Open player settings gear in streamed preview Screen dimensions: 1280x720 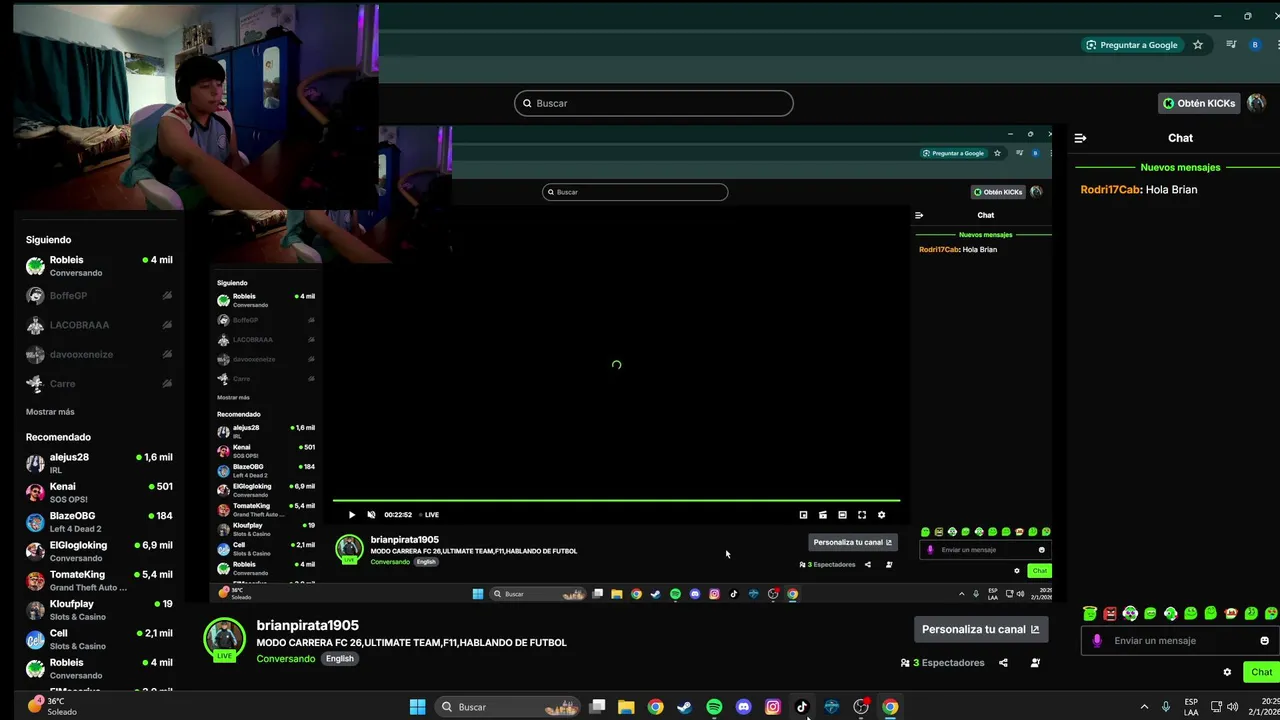(881, 515)
